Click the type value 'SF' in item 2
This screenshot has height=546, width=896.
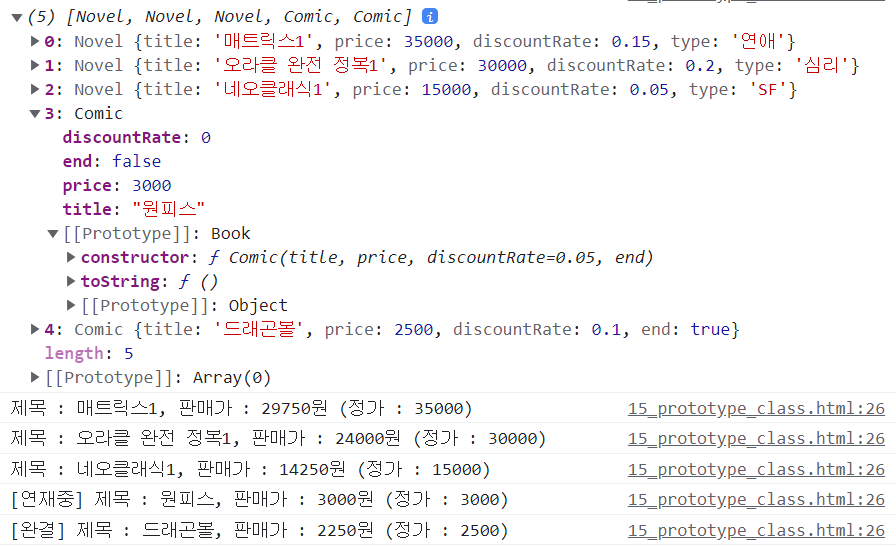coord(767,90)
